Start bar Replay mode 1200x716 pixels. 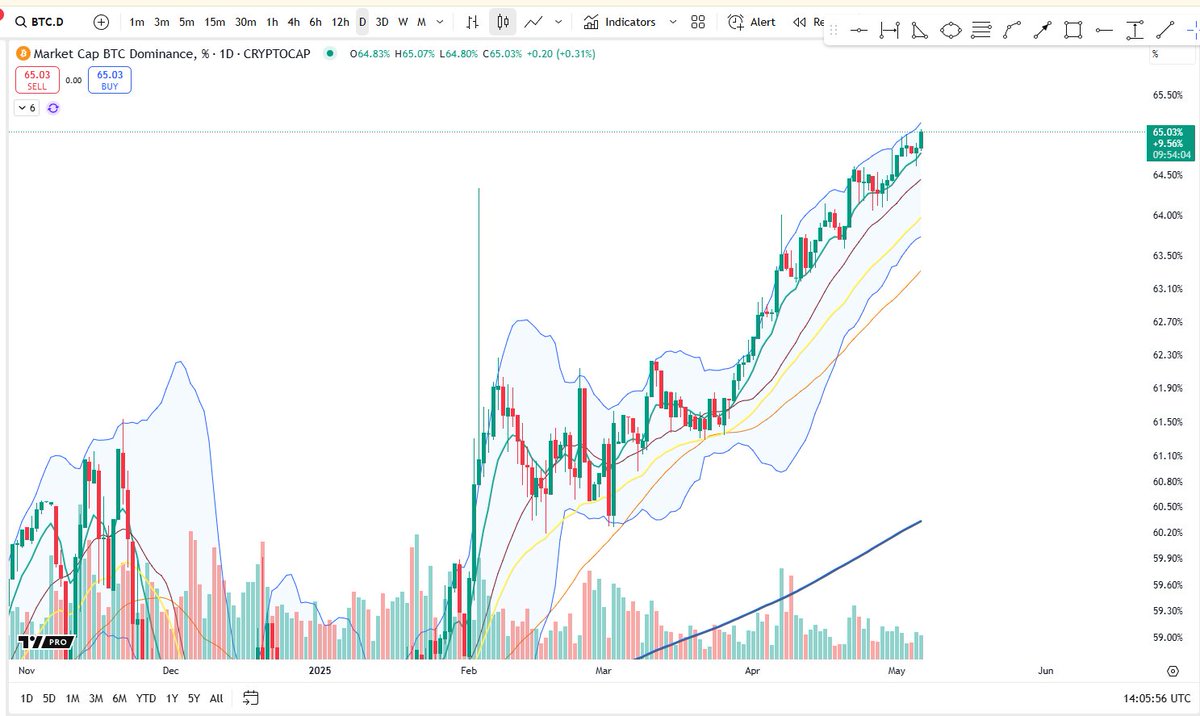[808, 21]
